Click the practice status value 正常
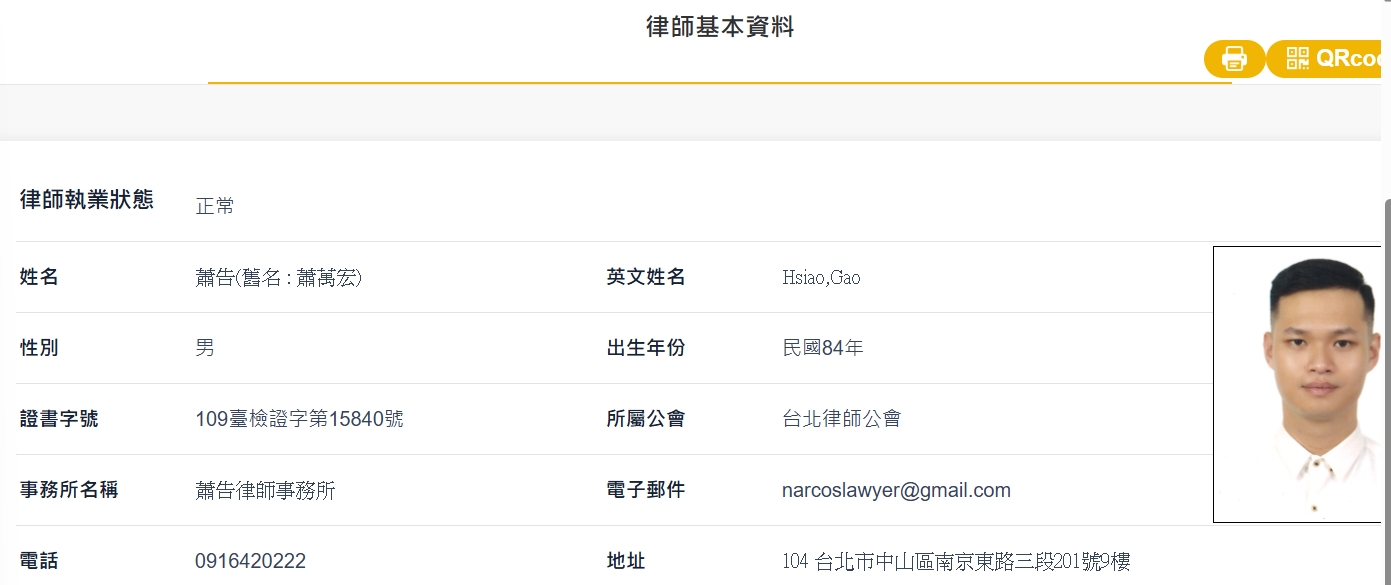1391x585 pixels. pyautogui.click(x=215, y=206)
